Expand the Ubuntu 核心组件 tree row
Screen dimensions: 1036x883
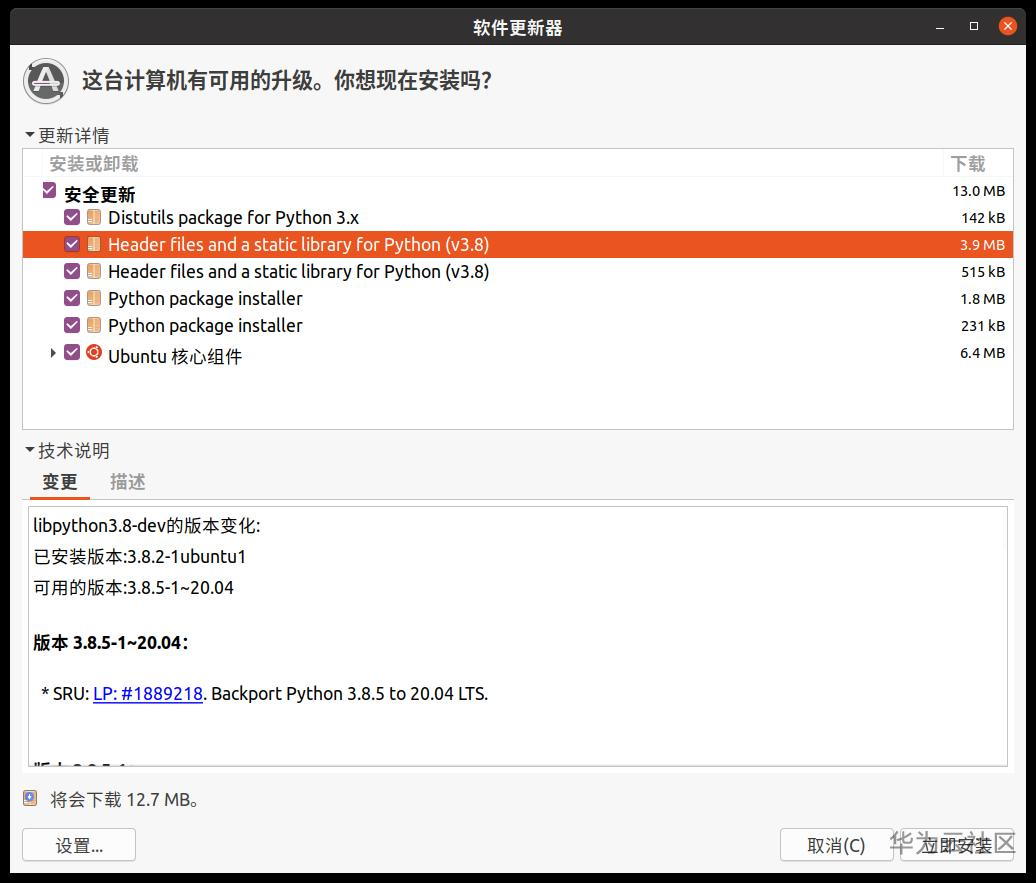tap(53, 353)
